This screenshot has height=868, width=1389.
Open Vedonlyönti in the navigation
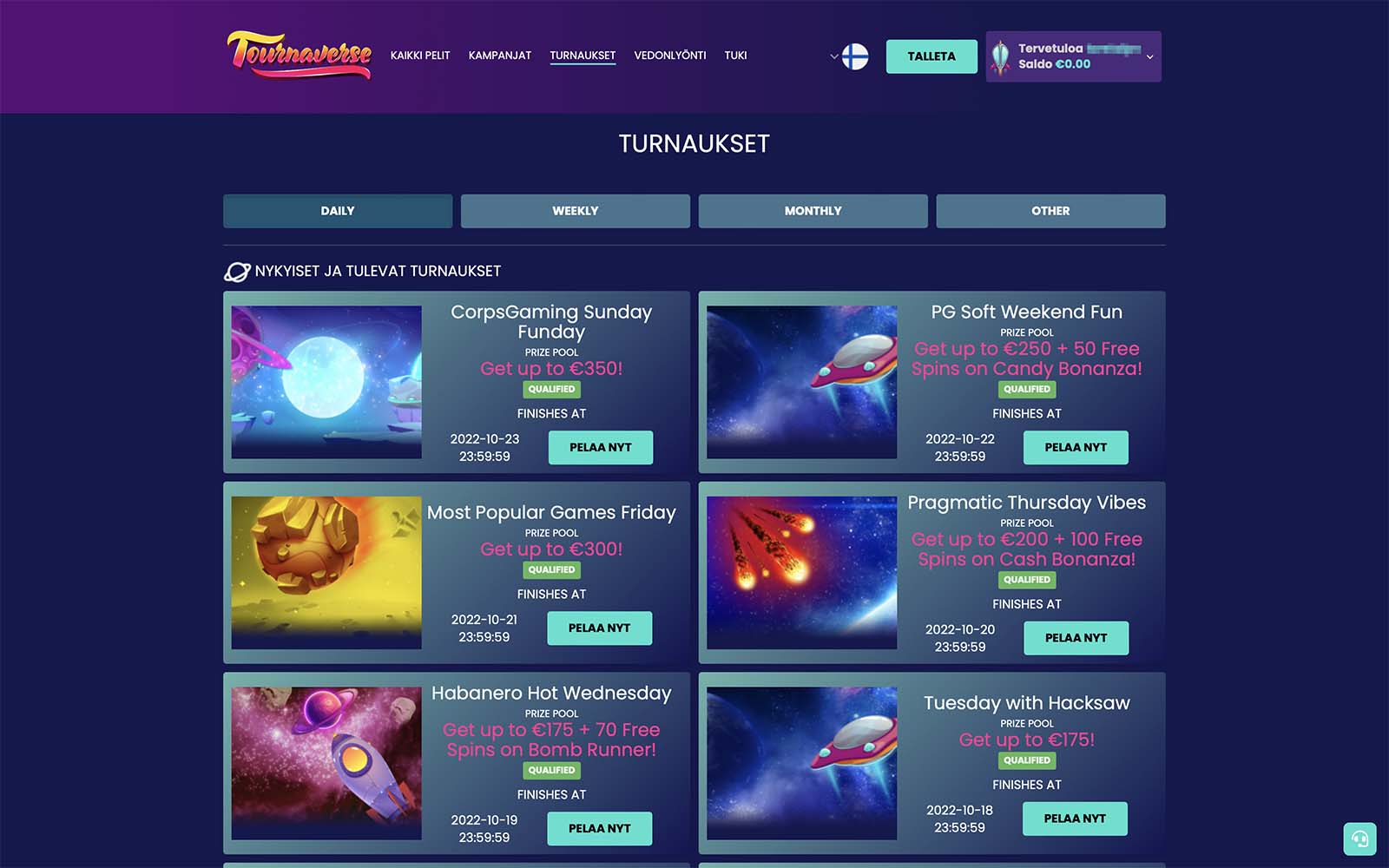pos(670,56)
